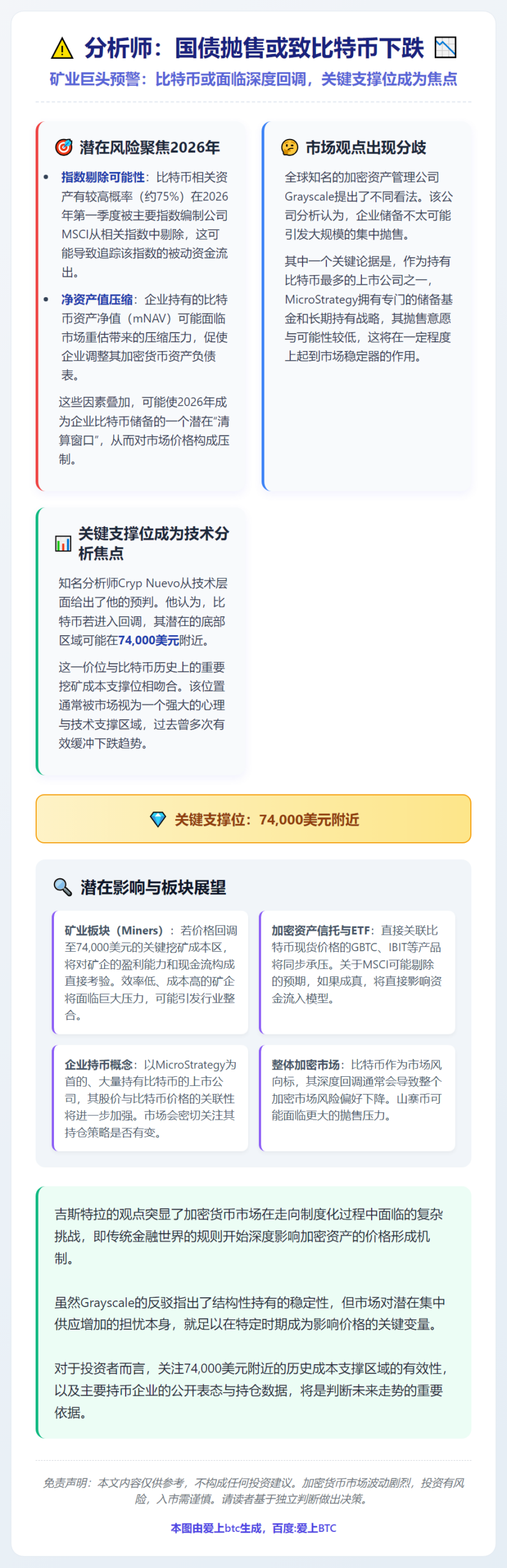Click the bold label 指数剔除可能性

(103, 177)
